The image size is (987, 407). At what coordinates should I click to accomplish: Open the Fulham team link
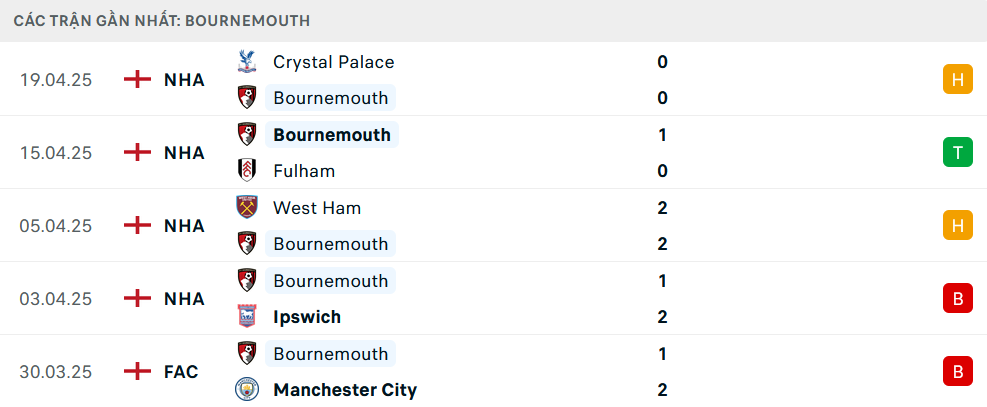[304, 171]
